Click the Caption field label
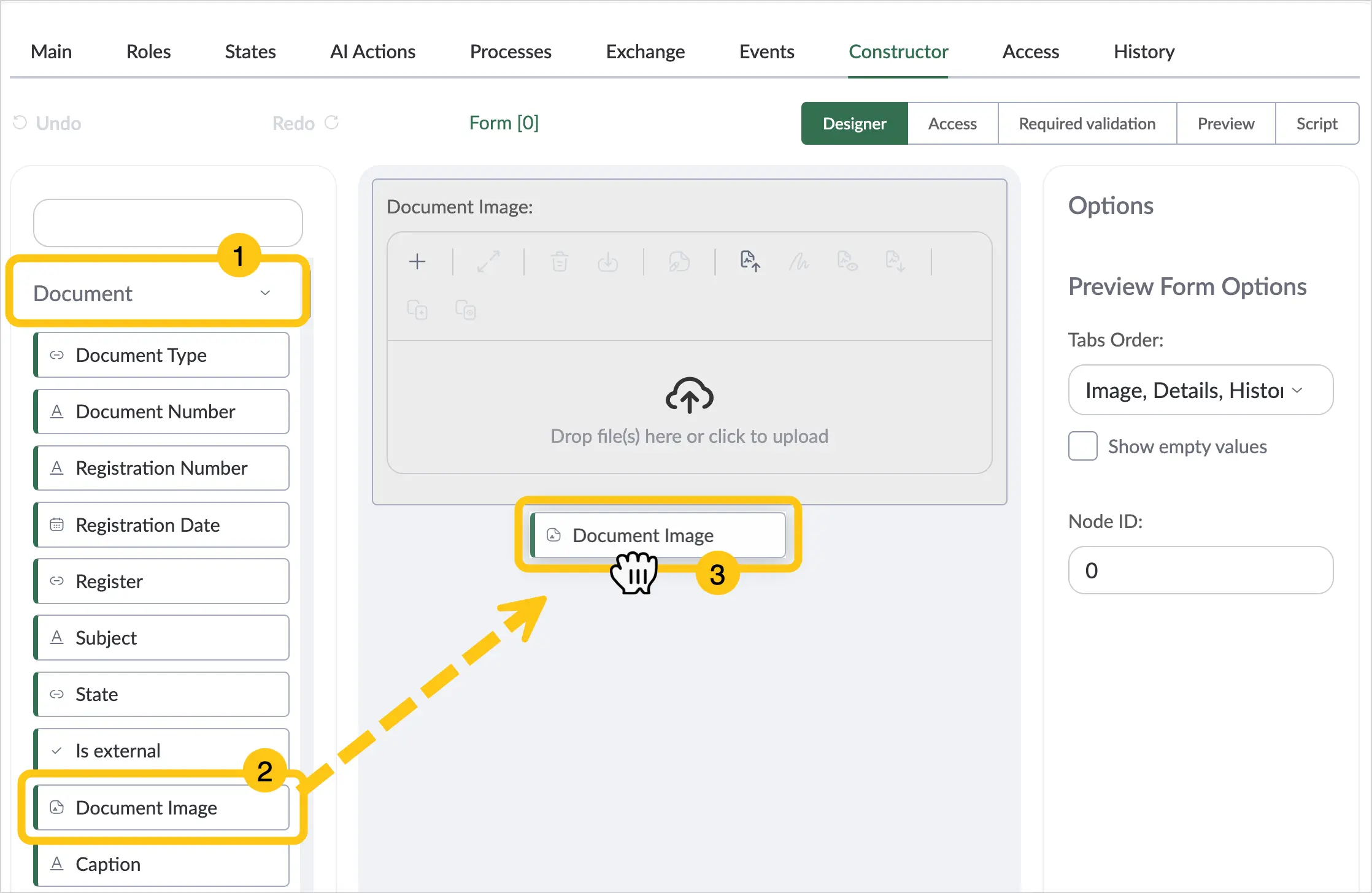Screen dimensions: 1372x893 [x=108, y=864]
